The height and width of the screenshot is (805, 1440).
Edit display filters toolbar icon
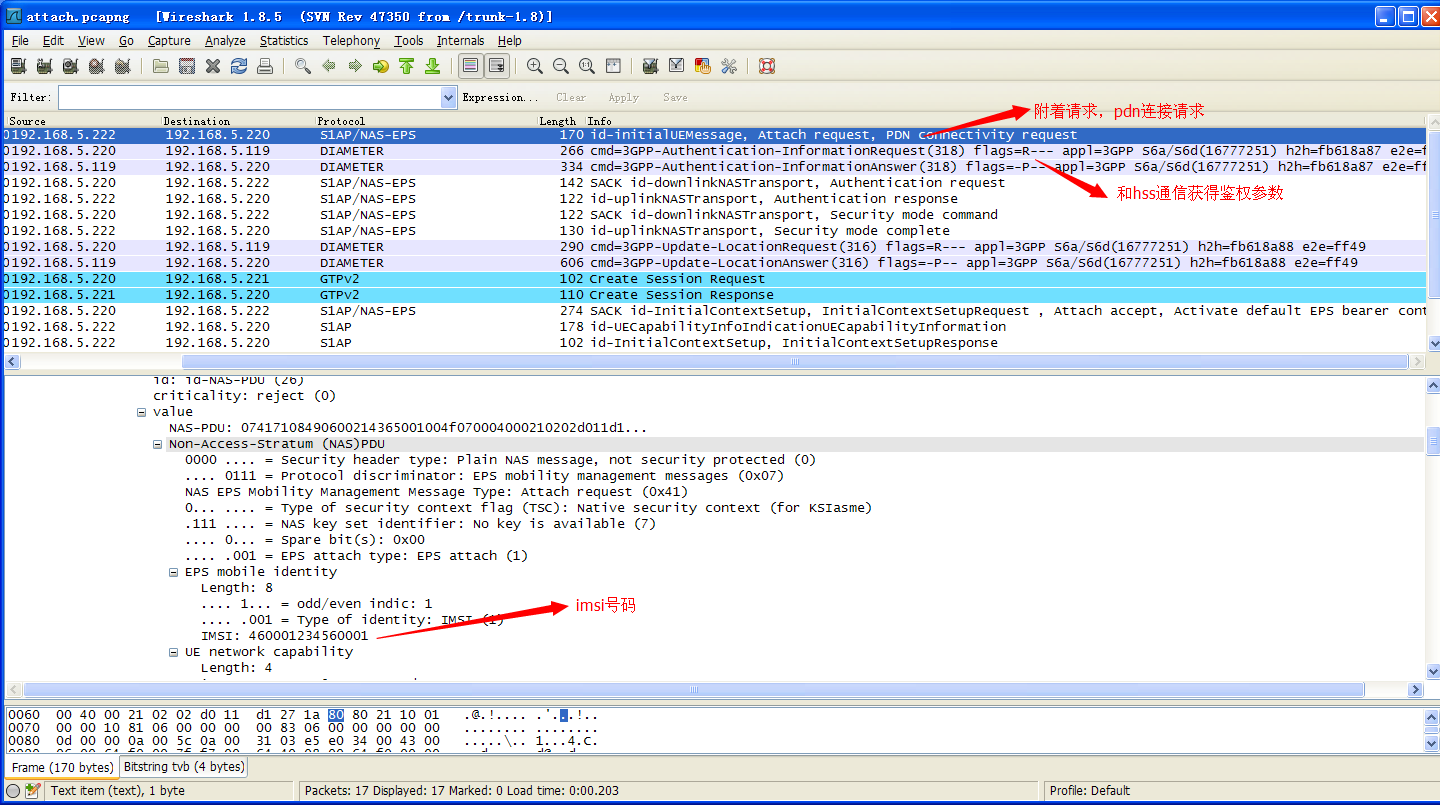click(677, 66)
